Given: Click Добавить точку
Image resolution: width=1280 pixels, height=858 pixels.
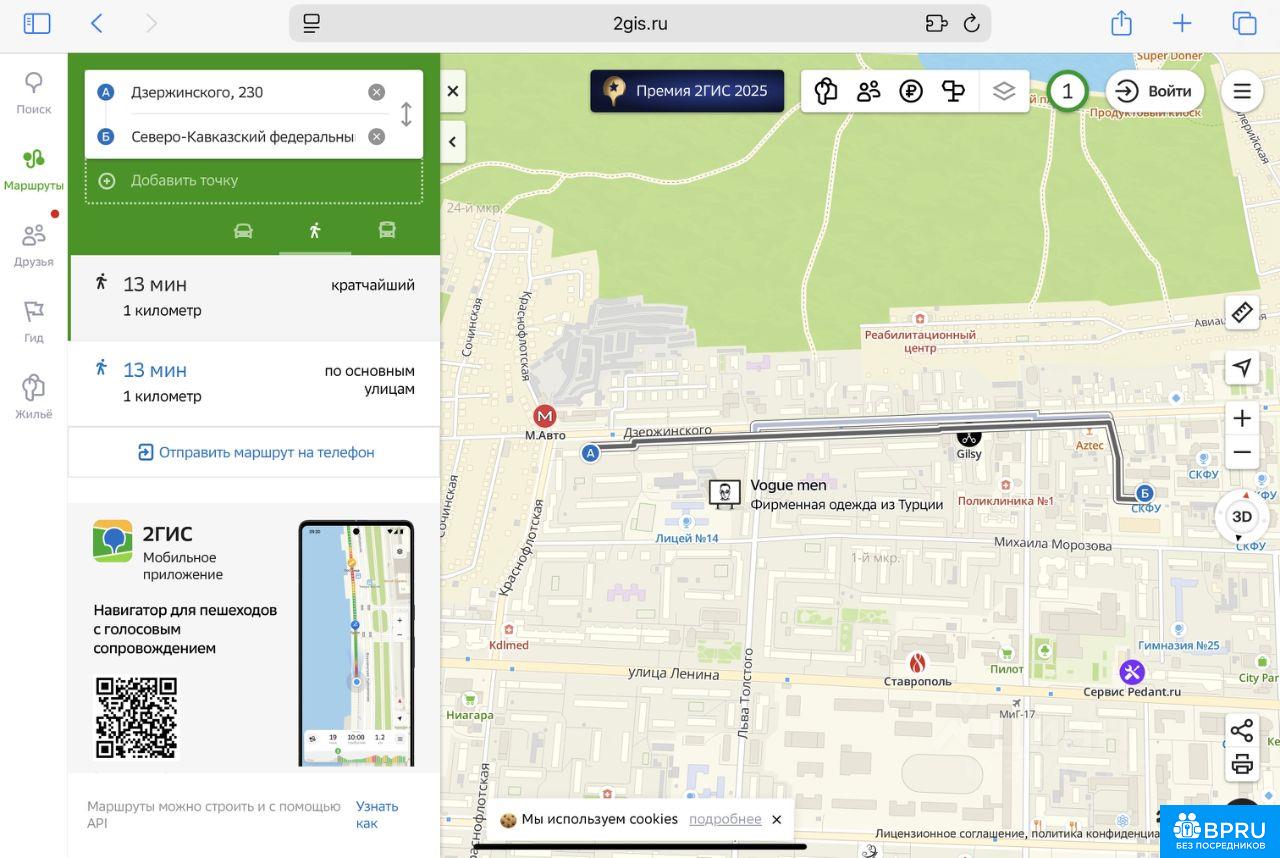Looking at the screenshot, I should 254,181.
